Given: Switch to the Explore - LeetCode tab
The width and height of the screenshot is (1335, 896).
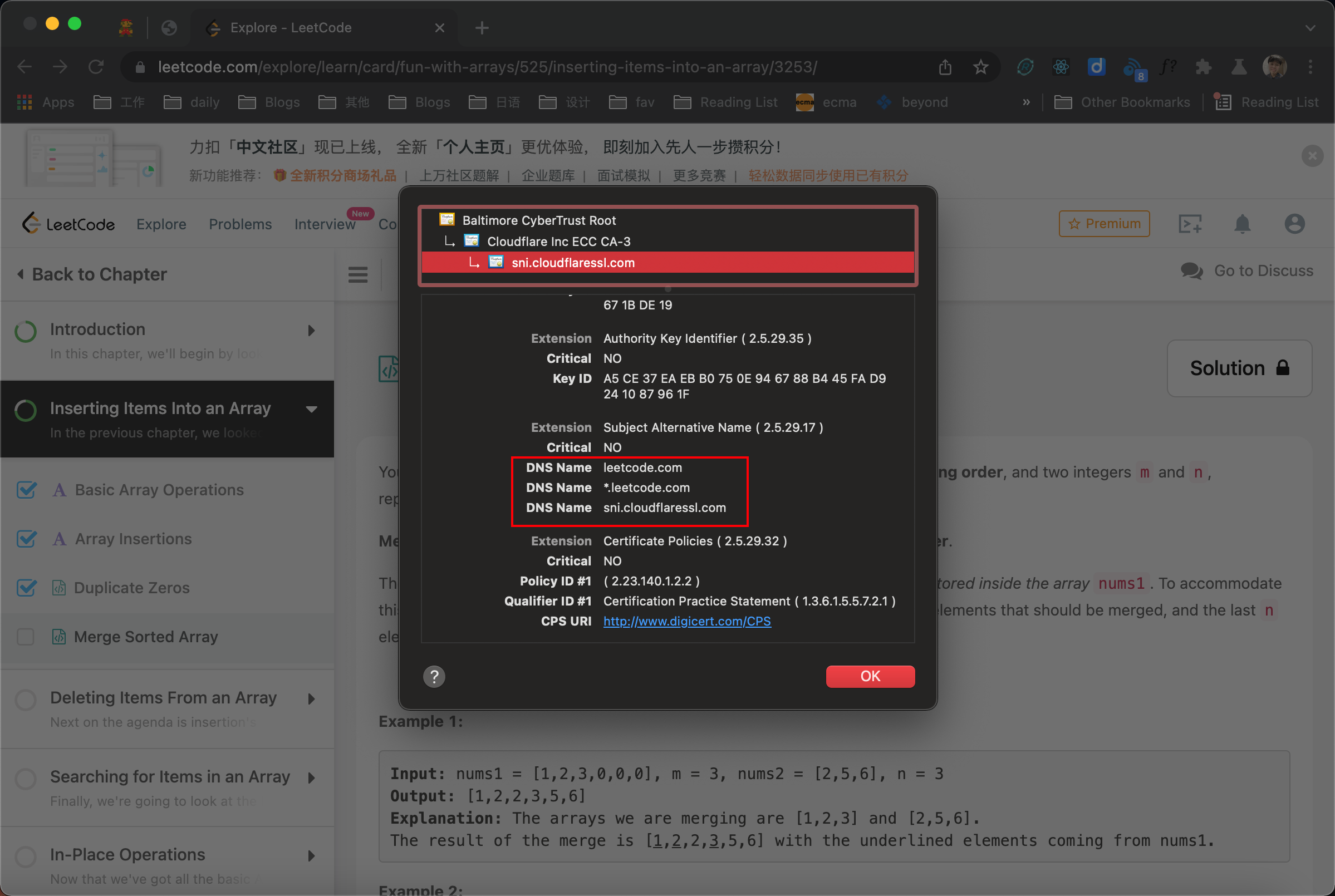Looking at the screenshot, I should (291, 27).
